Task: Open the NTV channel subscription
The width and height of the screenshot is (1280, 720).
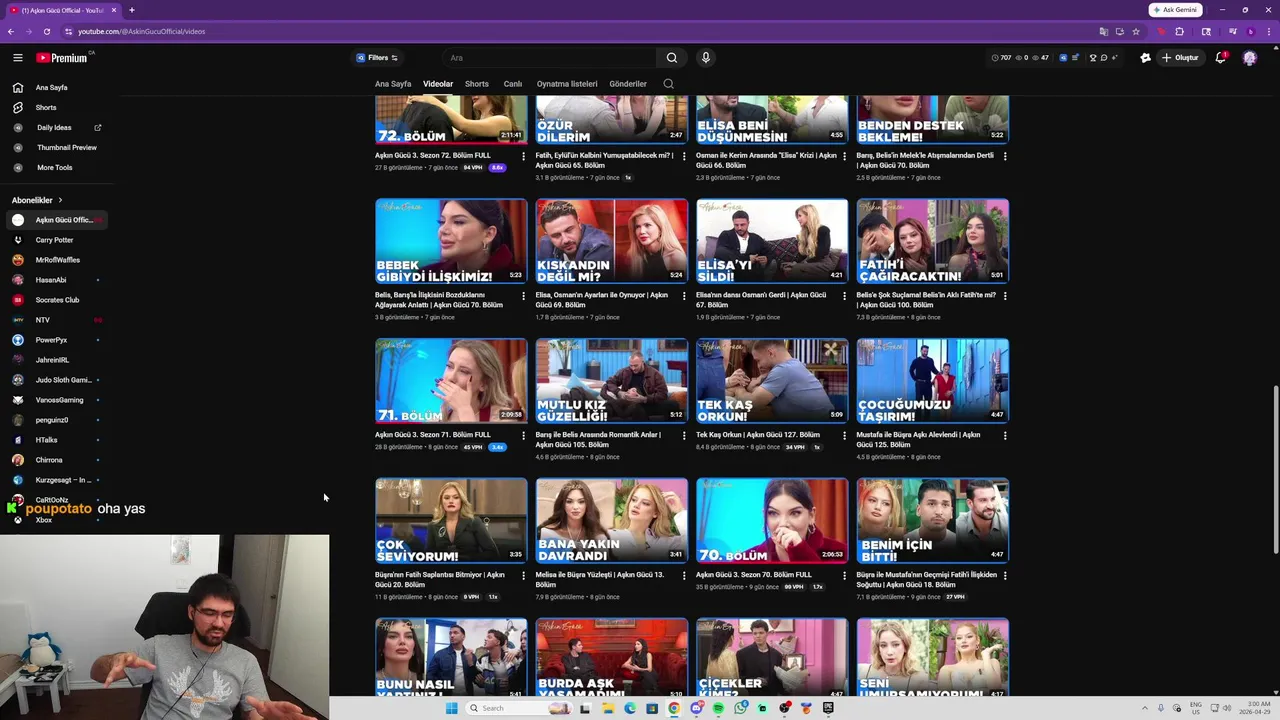Action: [55, 320]
